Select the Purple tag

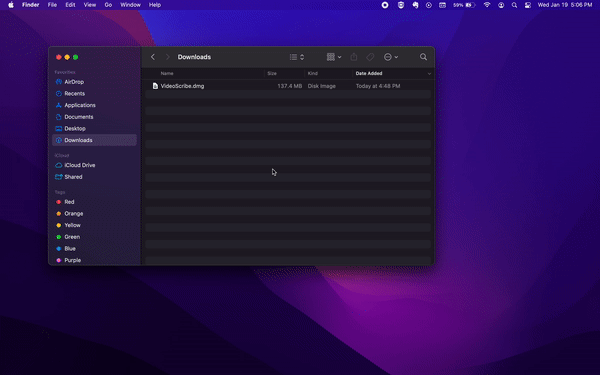click(x=94, y=260)
